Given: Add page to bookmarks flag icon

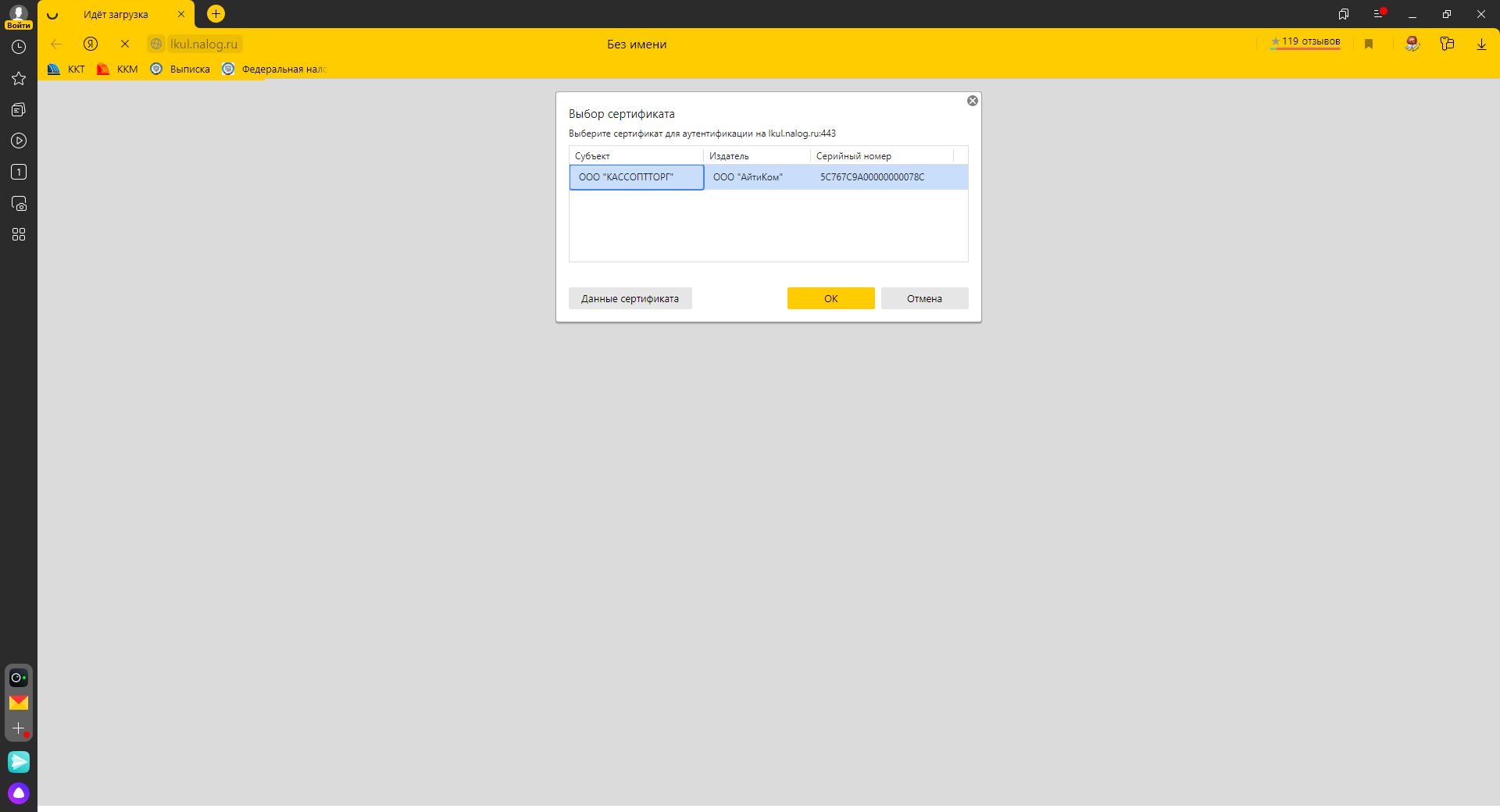Looking at the screenshot, I should tap(1369, 45).
